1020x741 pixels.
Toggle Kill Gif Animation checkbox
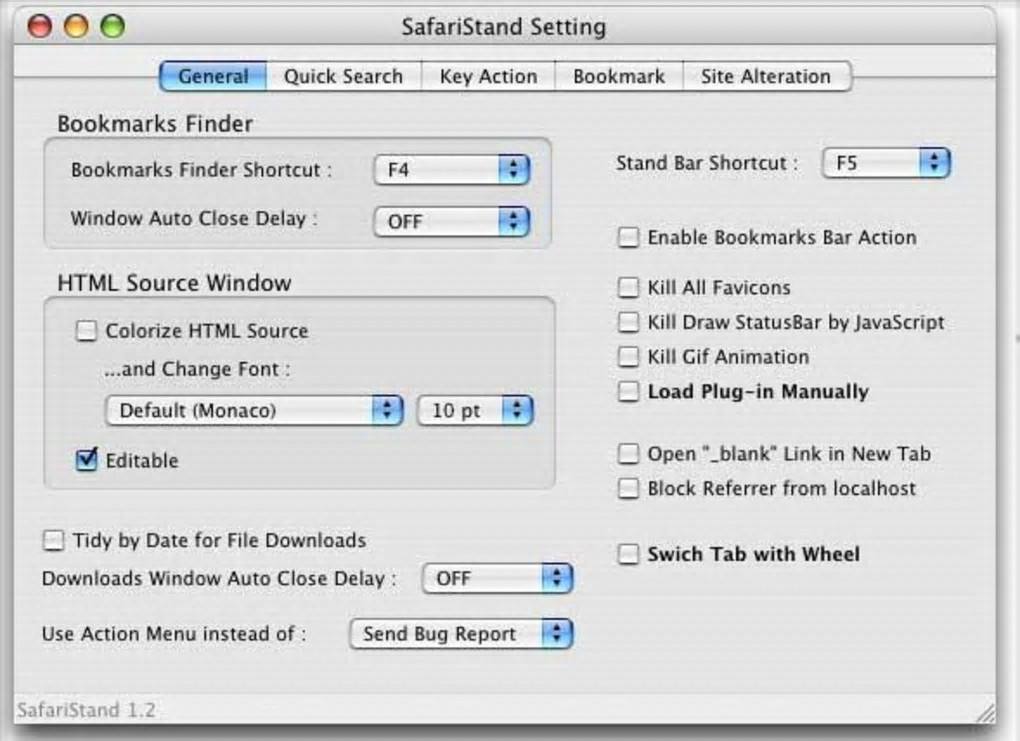(628, 357)
